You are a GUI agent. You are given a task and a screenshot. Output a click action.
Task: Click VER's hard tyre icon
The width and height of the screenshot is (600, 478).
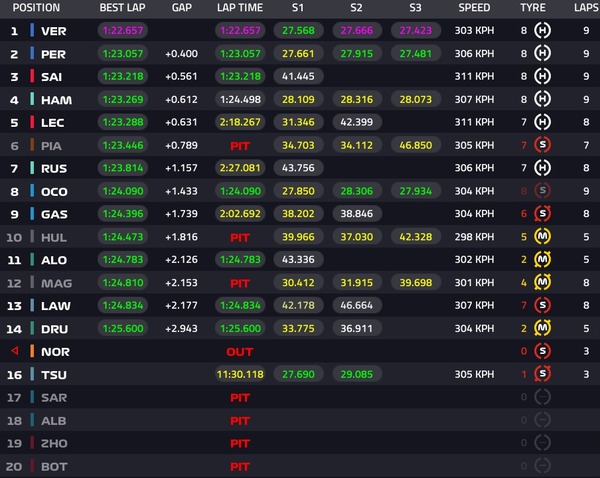pos(542,30)
